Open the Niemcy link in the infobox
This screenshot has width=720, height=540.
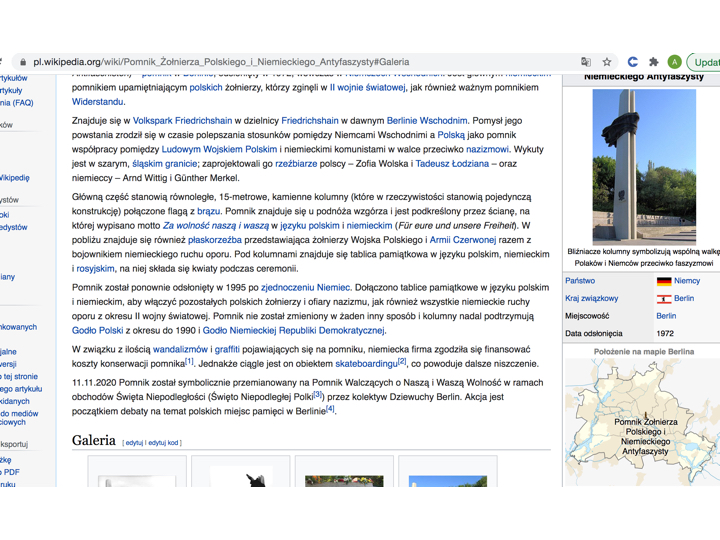point(687,281)
